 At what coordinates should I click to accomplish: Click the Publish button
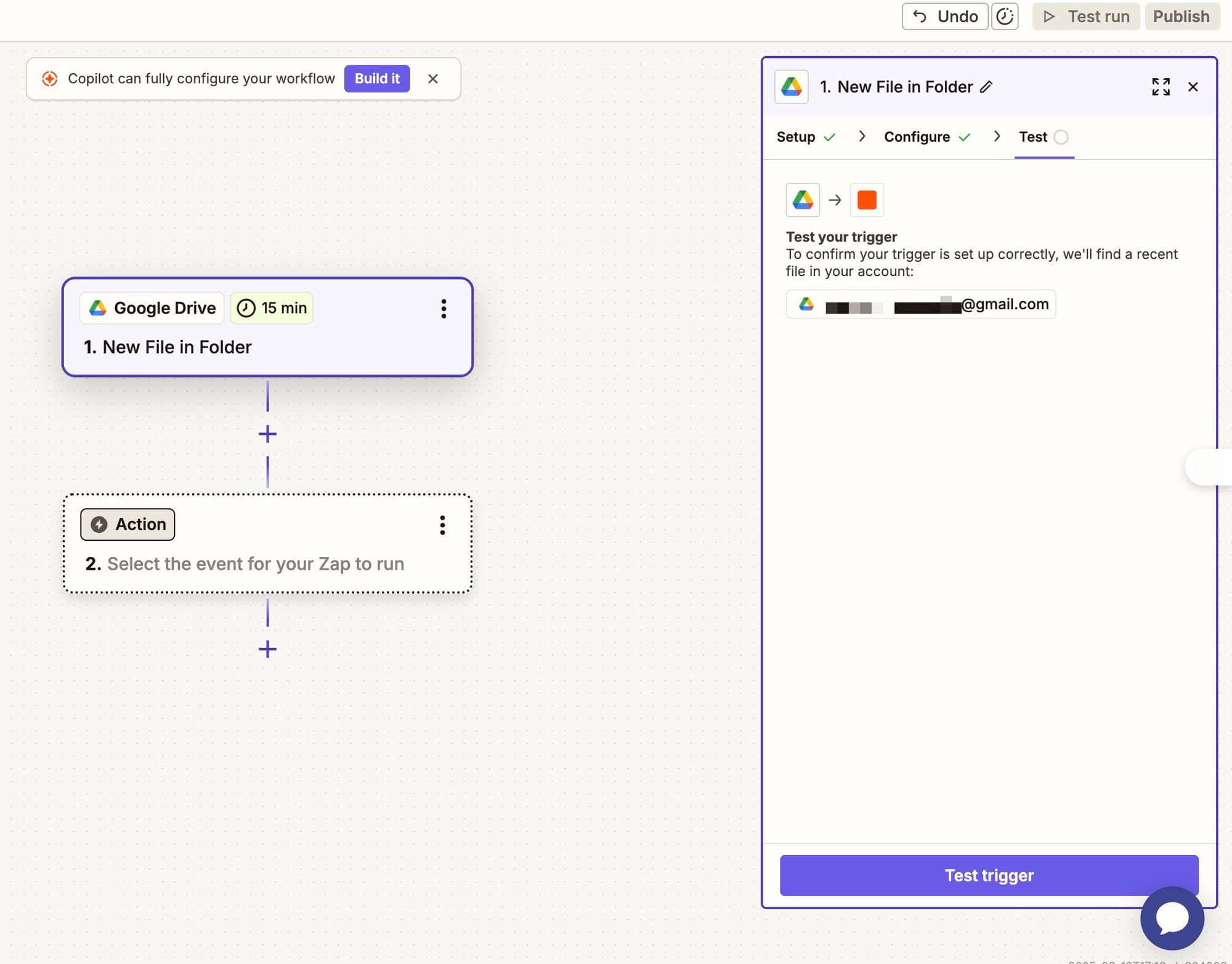1181,17
